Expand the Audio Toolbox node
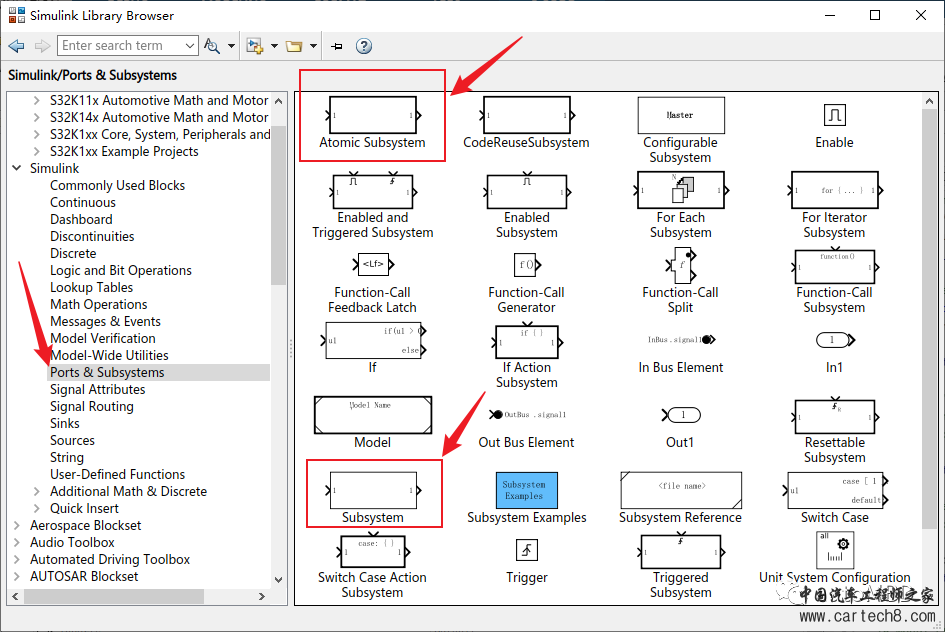This screenshot has height=632, width=945. pos(17,542)
